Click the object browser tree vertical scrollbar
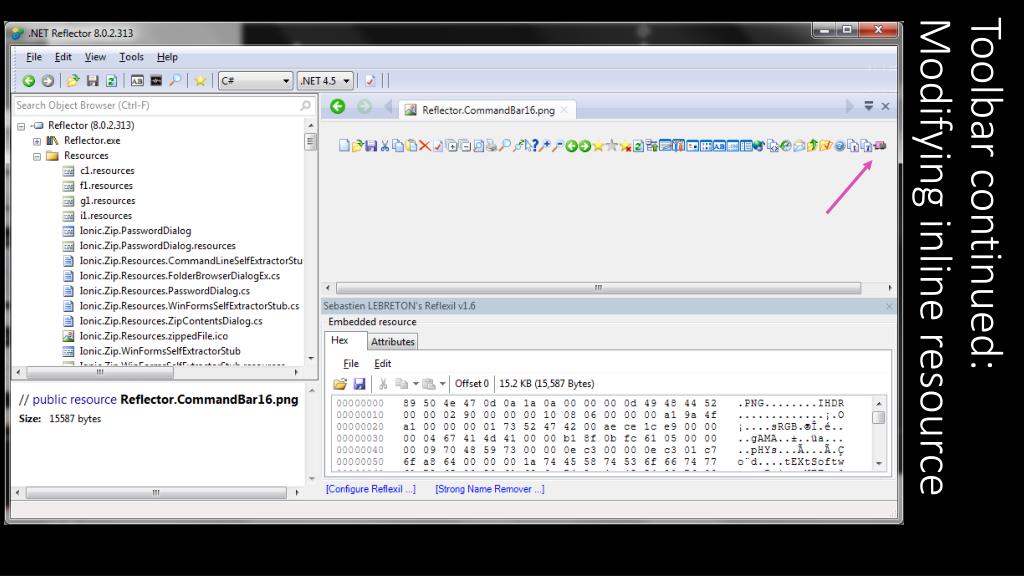 [310, 240]
